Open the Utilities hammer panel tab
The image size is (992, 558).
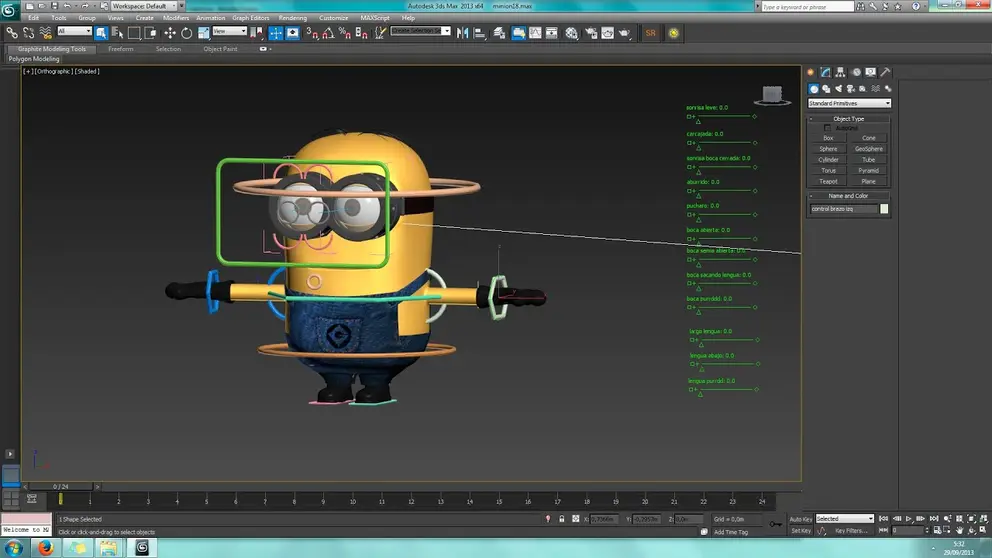886,72
